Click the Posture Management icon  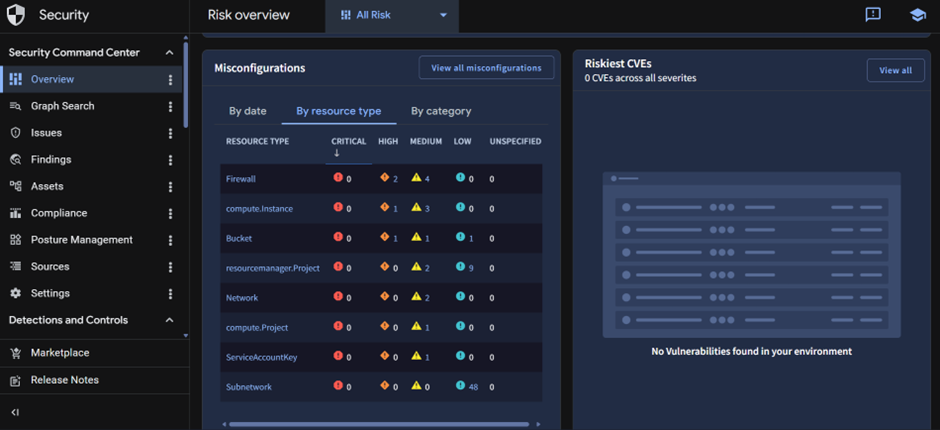coord(16,240)
